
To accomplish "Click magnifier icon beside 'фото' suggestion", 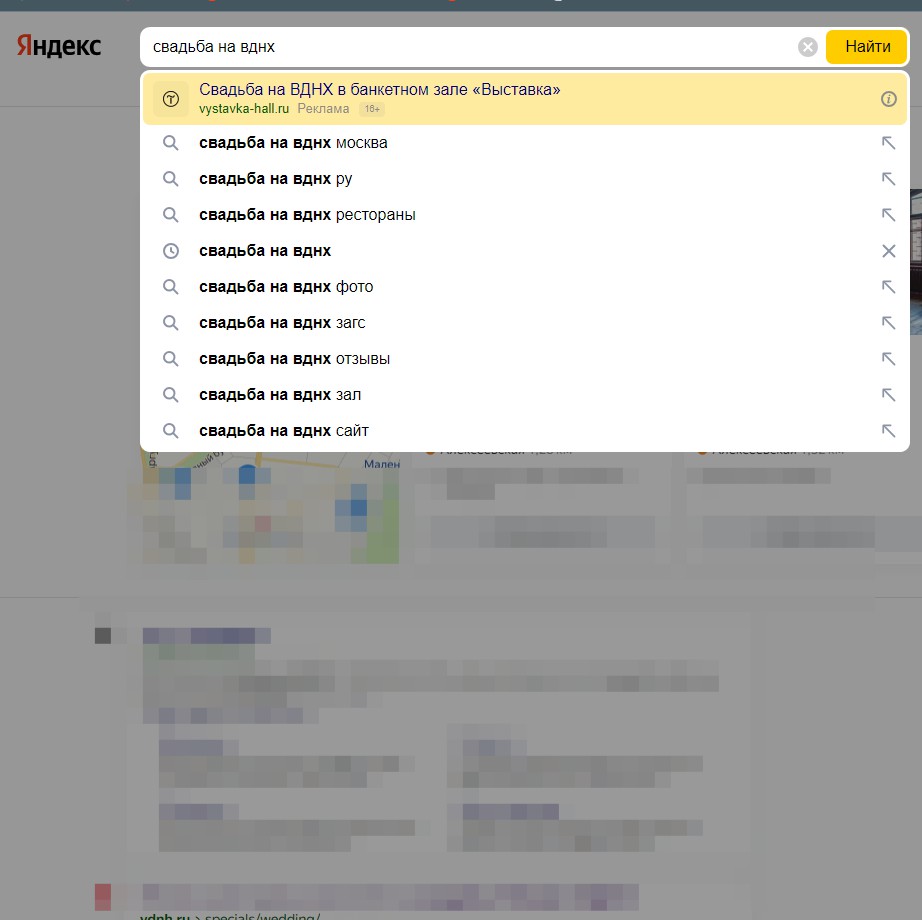I will 171,287.
